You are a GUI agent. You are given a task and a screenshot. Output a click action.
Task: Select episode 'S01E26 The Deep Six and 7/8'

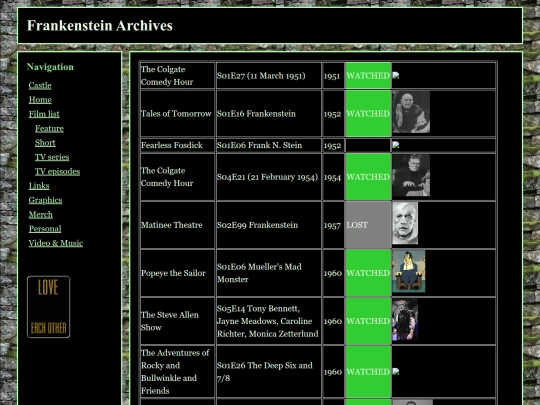tap(265, 372)
